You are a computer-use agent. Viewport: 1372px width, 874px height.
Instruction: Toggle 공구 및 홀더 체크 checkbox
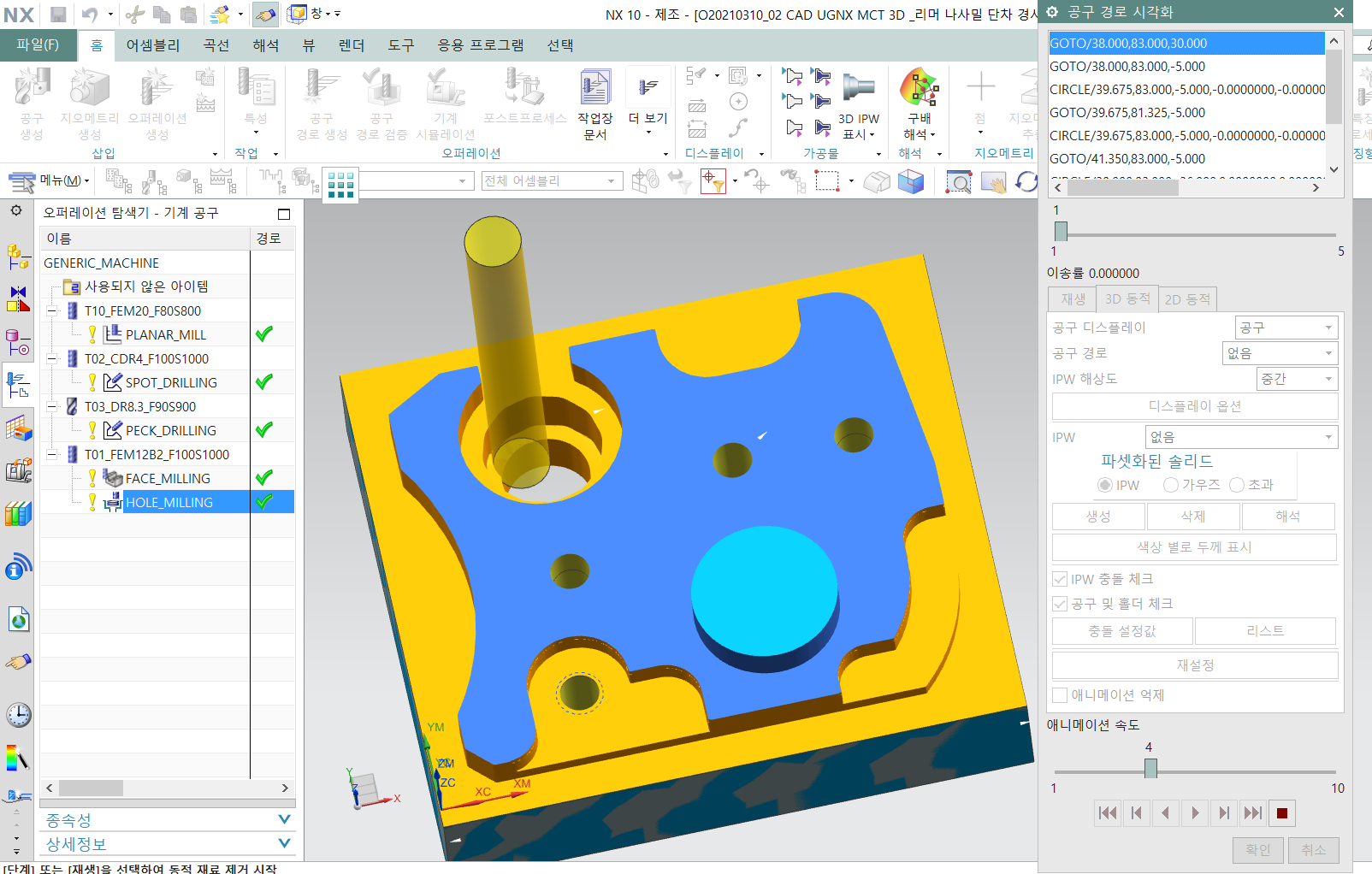click(x=1060, y=604)
